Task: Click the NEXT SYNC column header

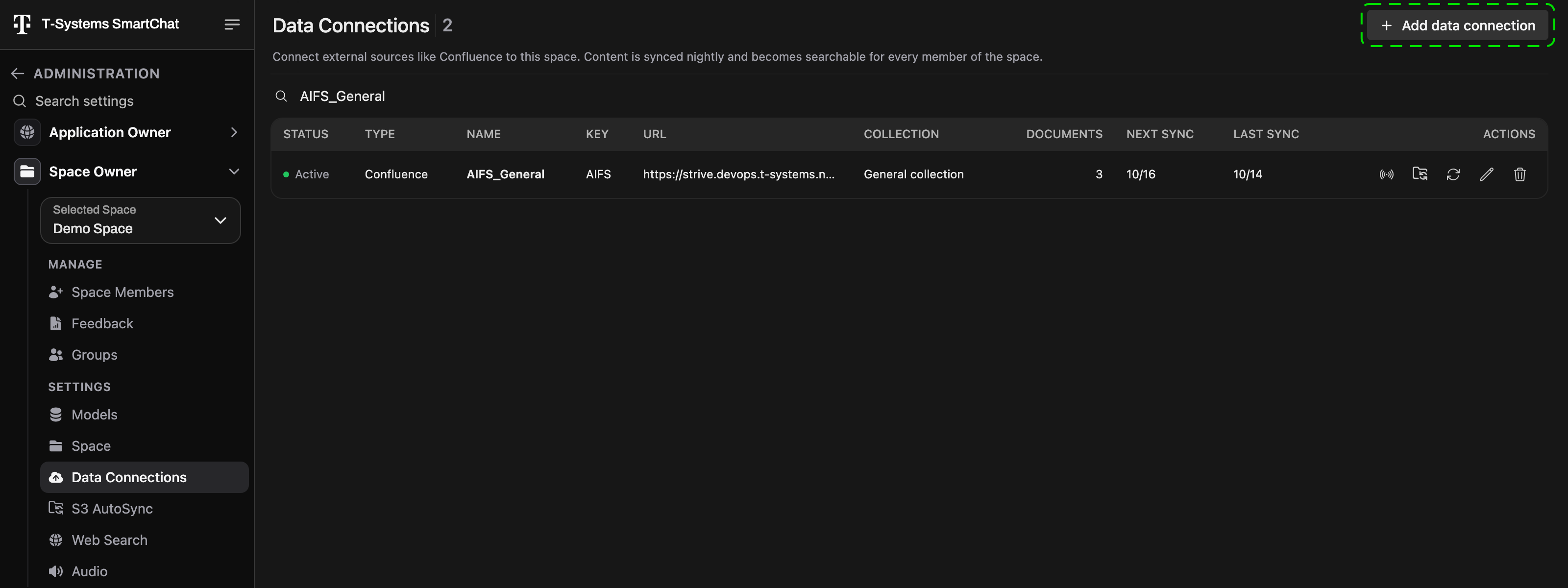Action: (x=1159, y=135)
